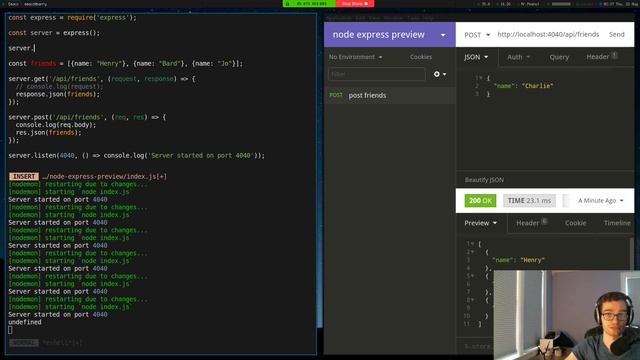Place cursor on the 'server.' line
The image size is (640, 360).
(21, 48)
